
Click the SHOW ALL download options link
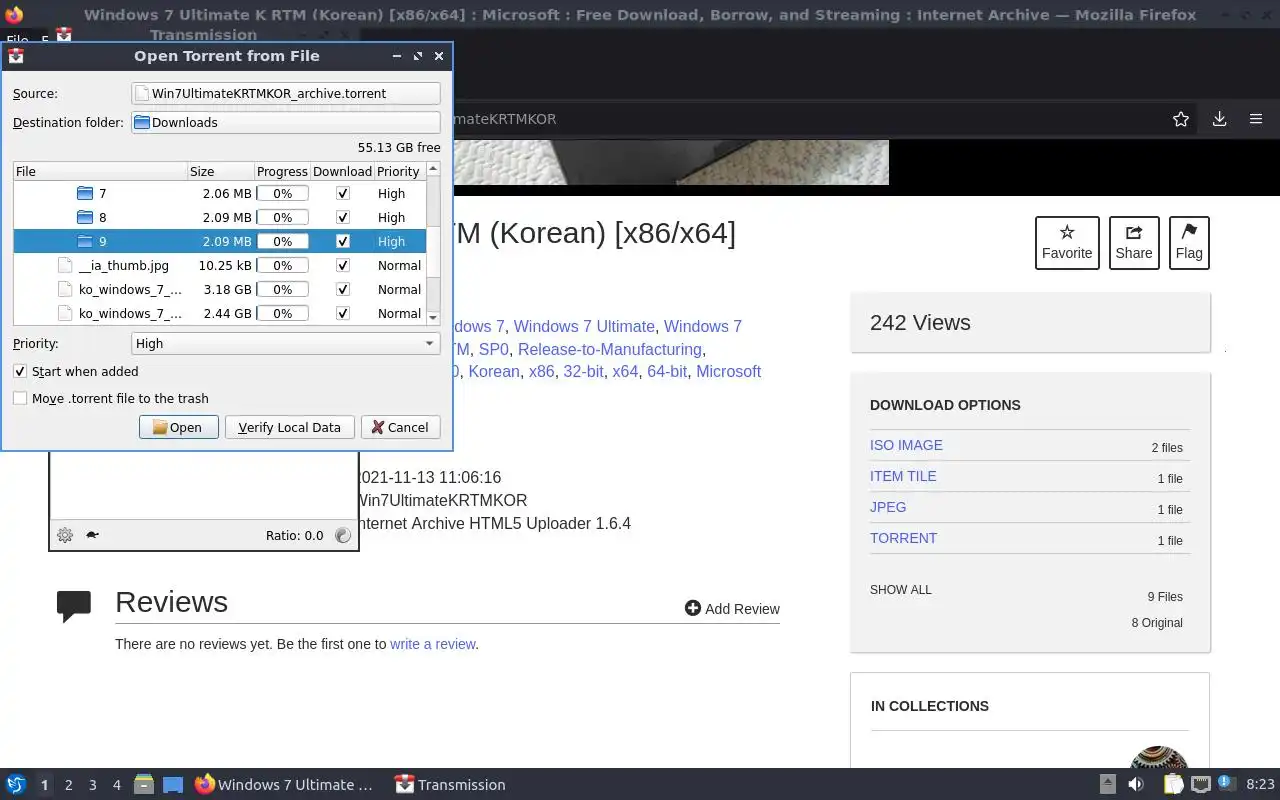click(x=901, y=590)
